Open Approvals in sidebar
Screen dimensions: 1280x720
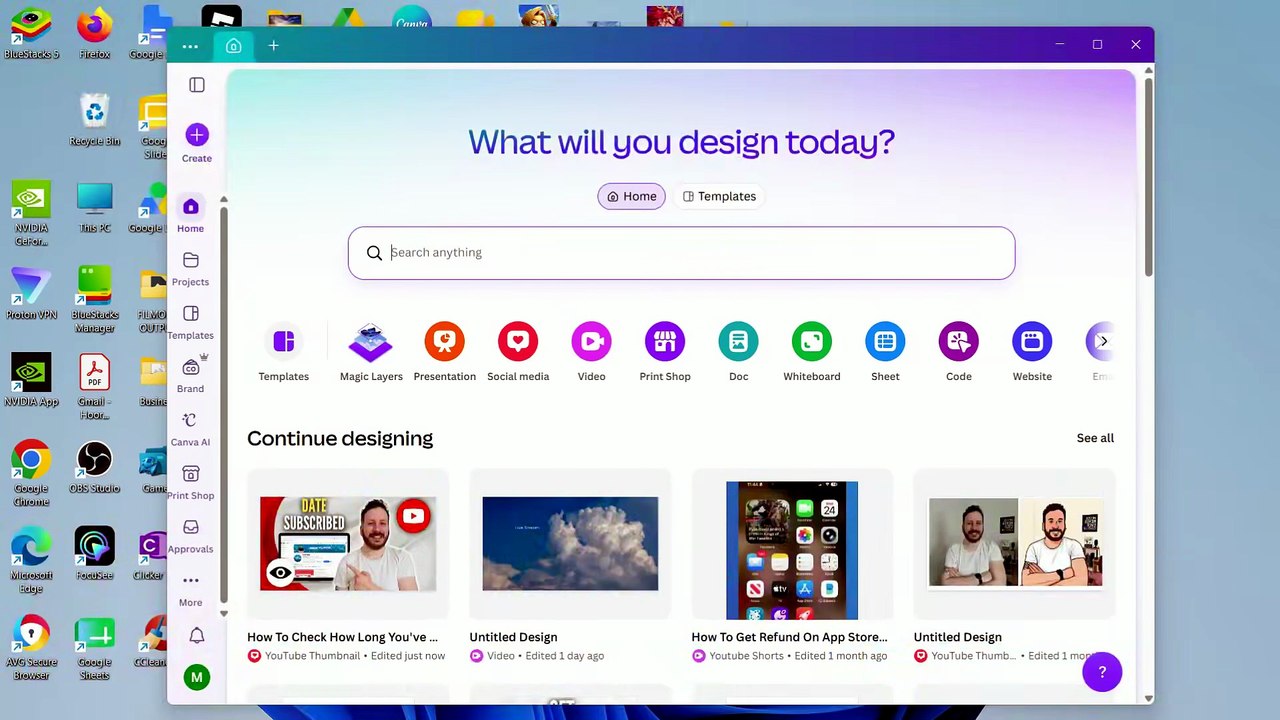190,537
